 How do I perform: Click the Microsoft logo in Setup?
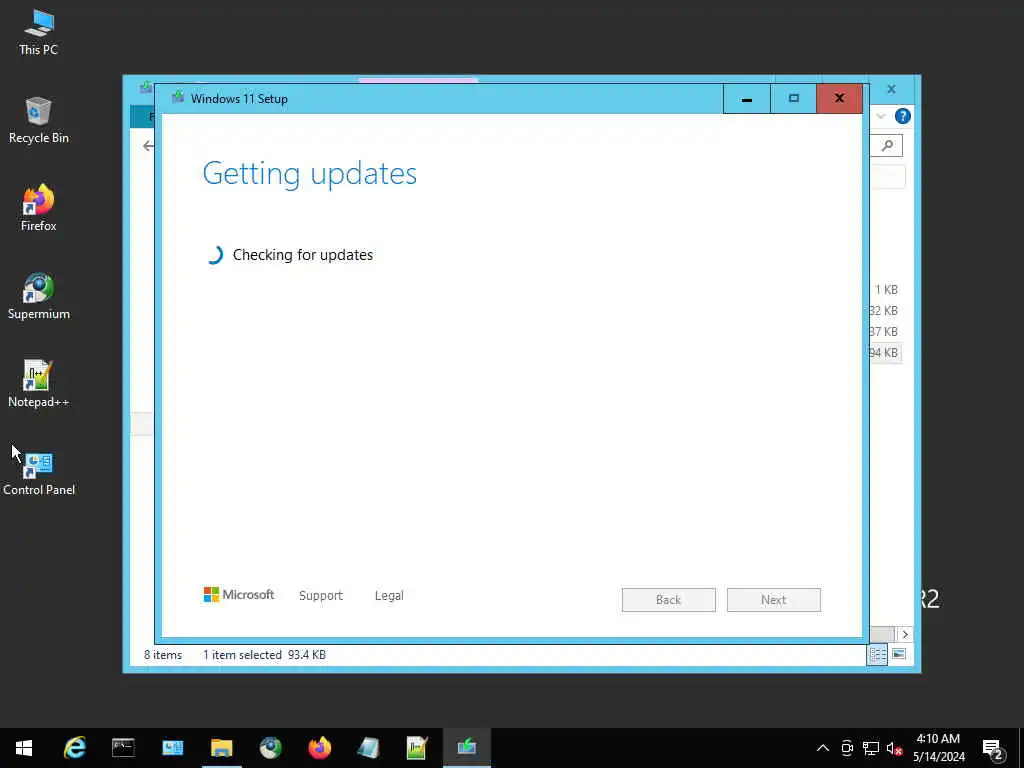pos(238,594)
